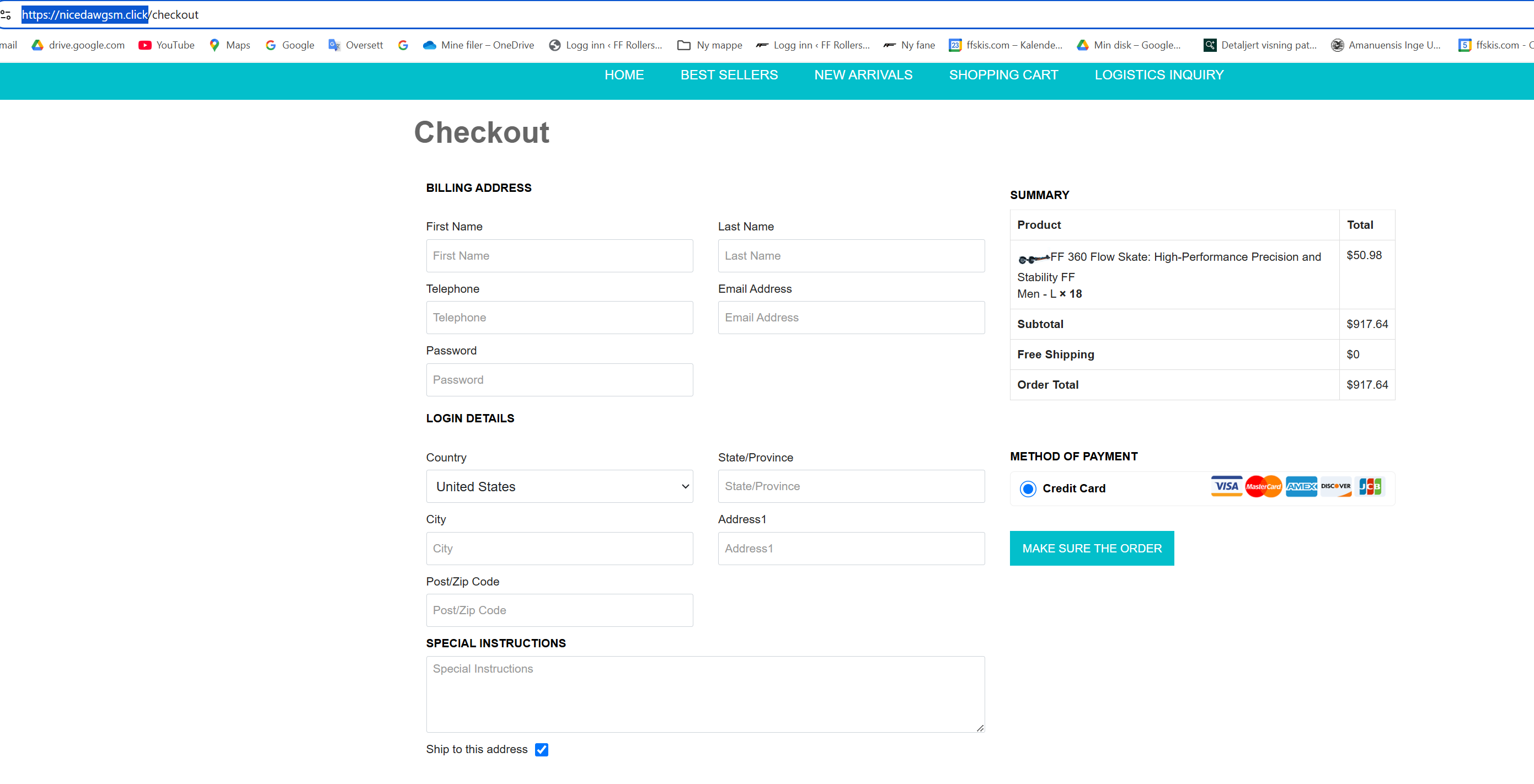Screen dimensions: 1534x784
Task: Open first Logg inn FF Rollers bookmark
Action: tap(606, 45)
